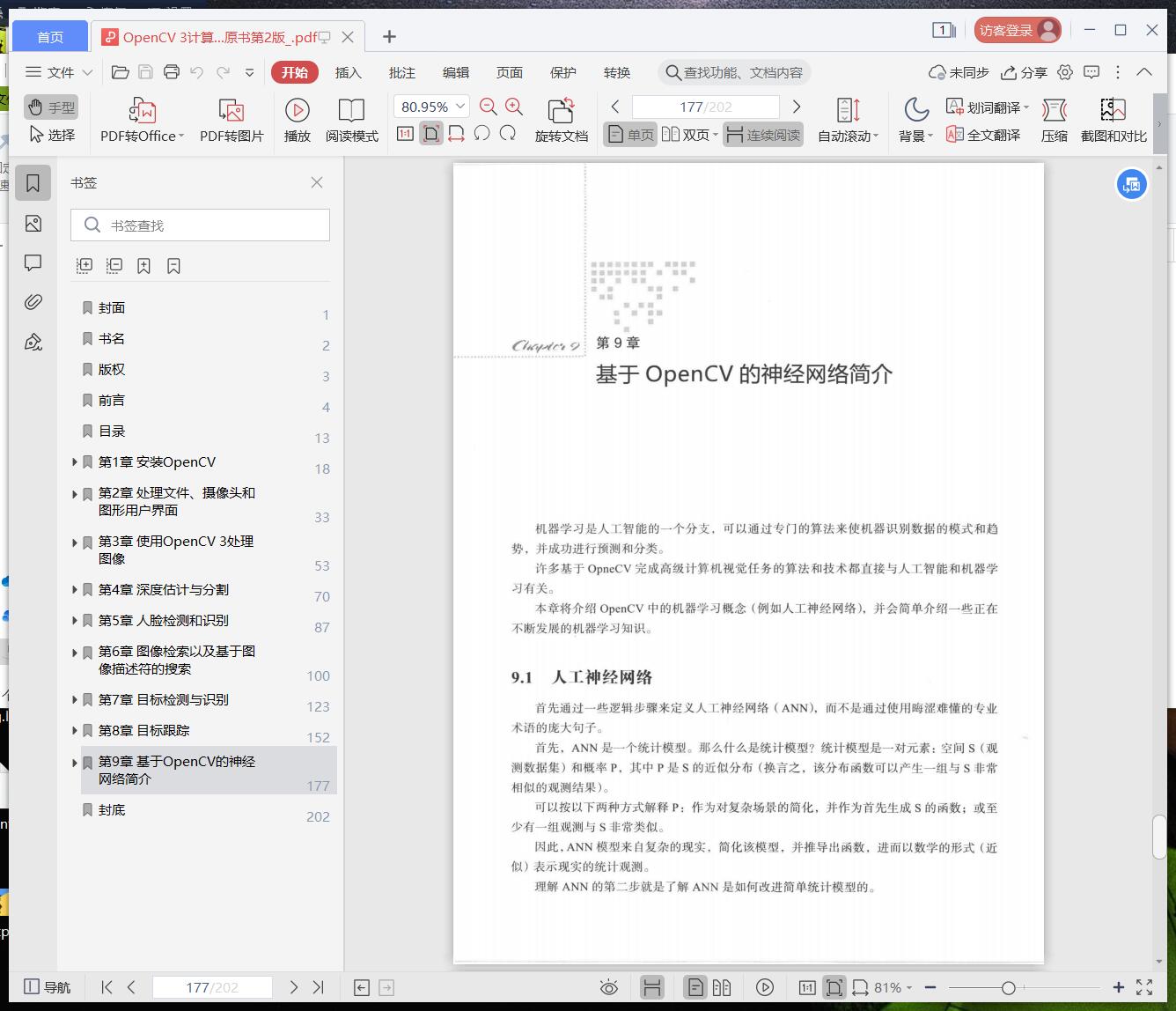
Task: Switch to 页面 ribbon tab
Action: [x=510, y=72]
